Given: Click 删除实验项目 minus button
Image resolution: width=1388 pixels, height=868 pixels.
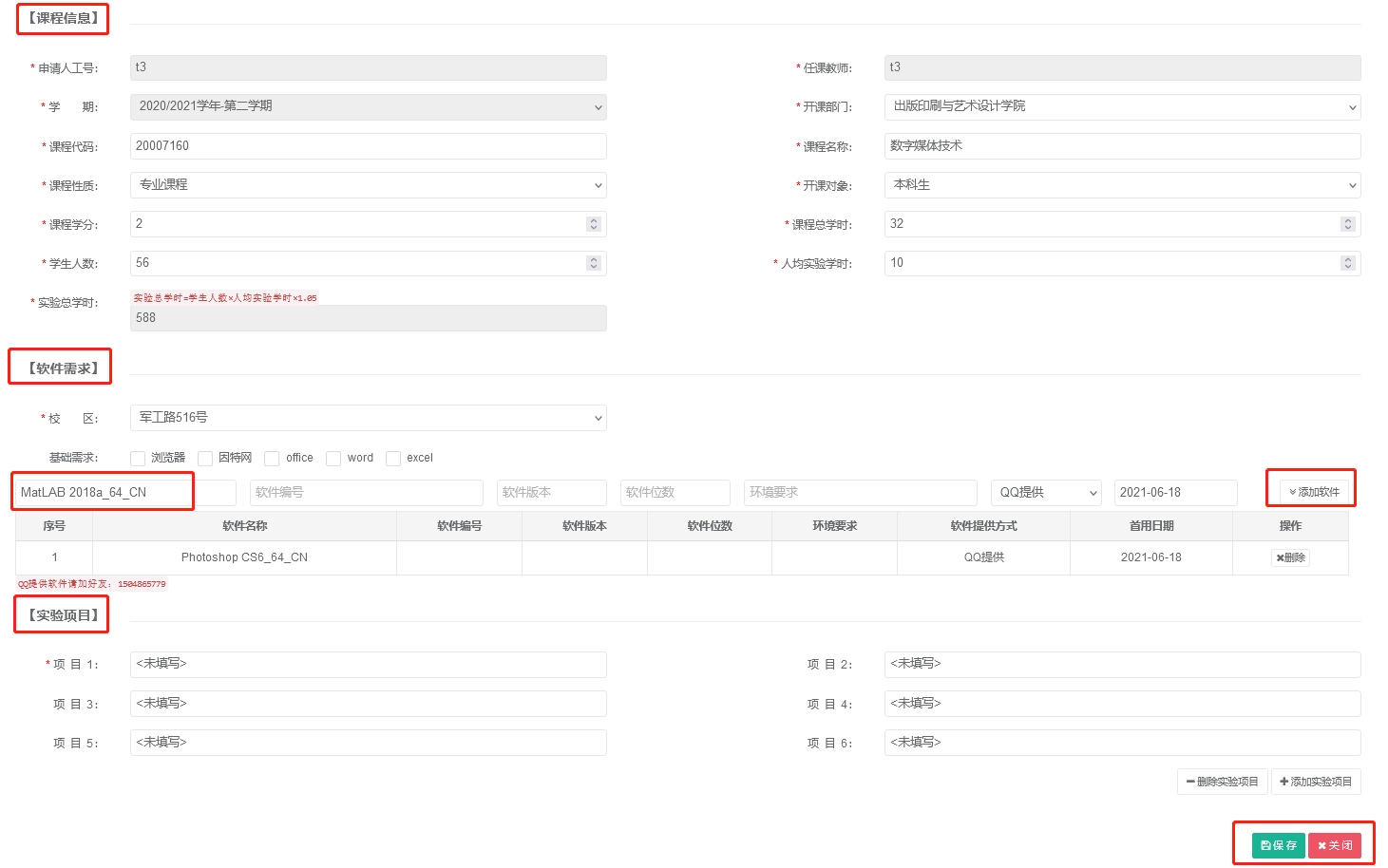Looking at the screenshot, I should coord(1223,782).
